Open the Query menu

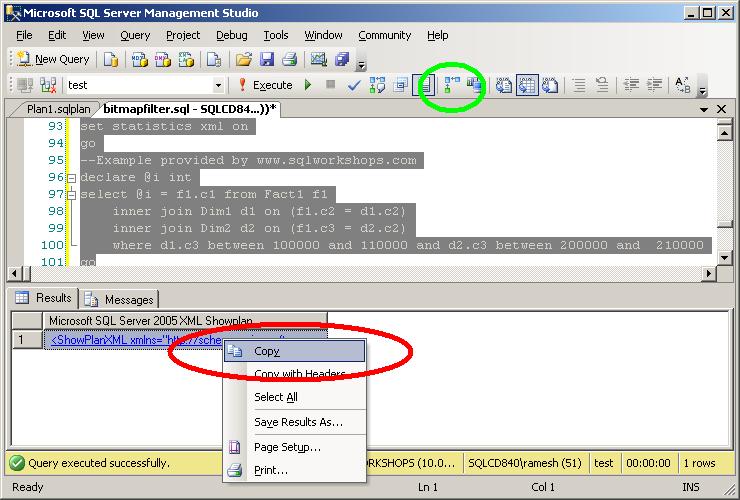pyautogui.click(x=135, y=35)
